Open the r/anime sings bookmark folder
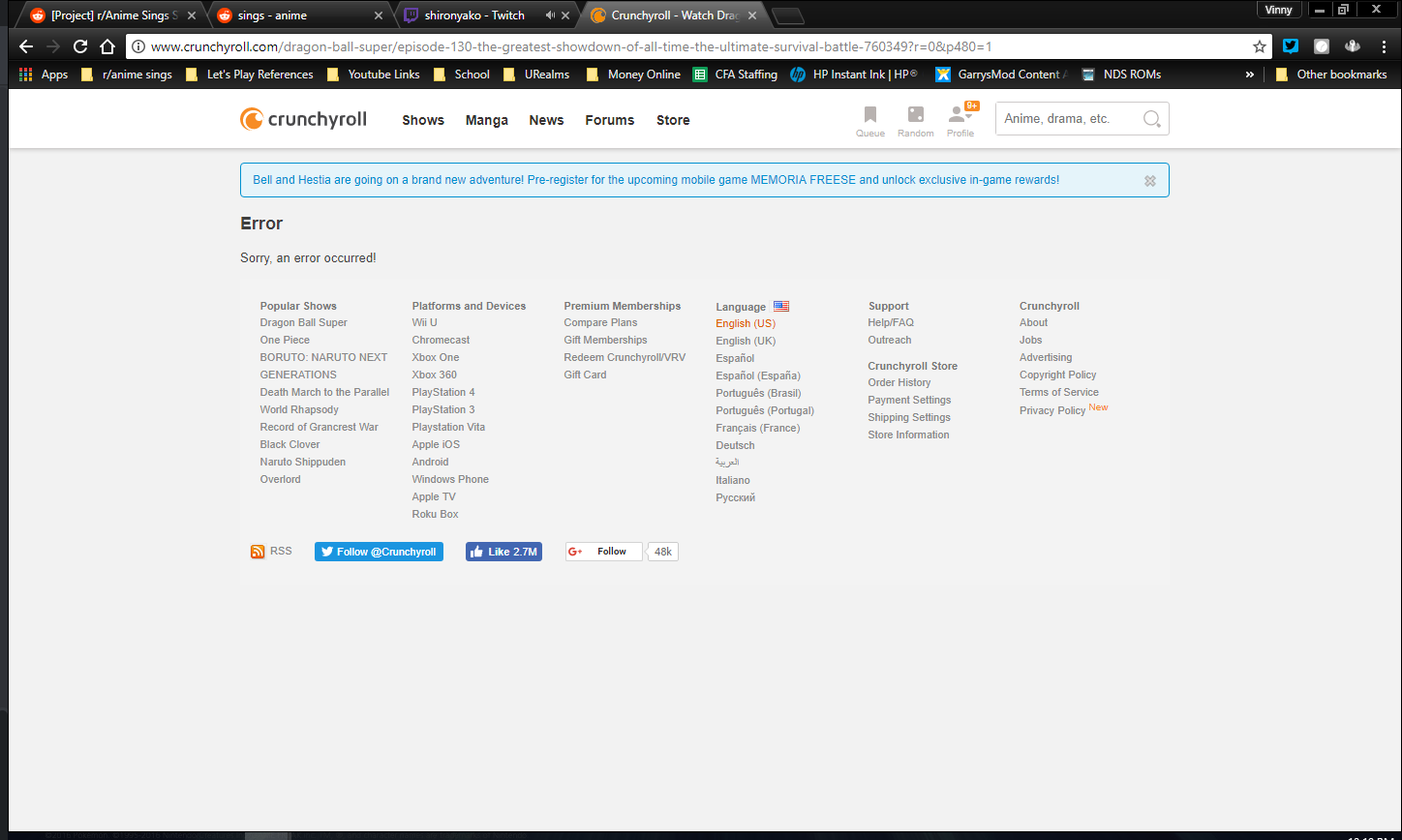 (x=127, y=75)
